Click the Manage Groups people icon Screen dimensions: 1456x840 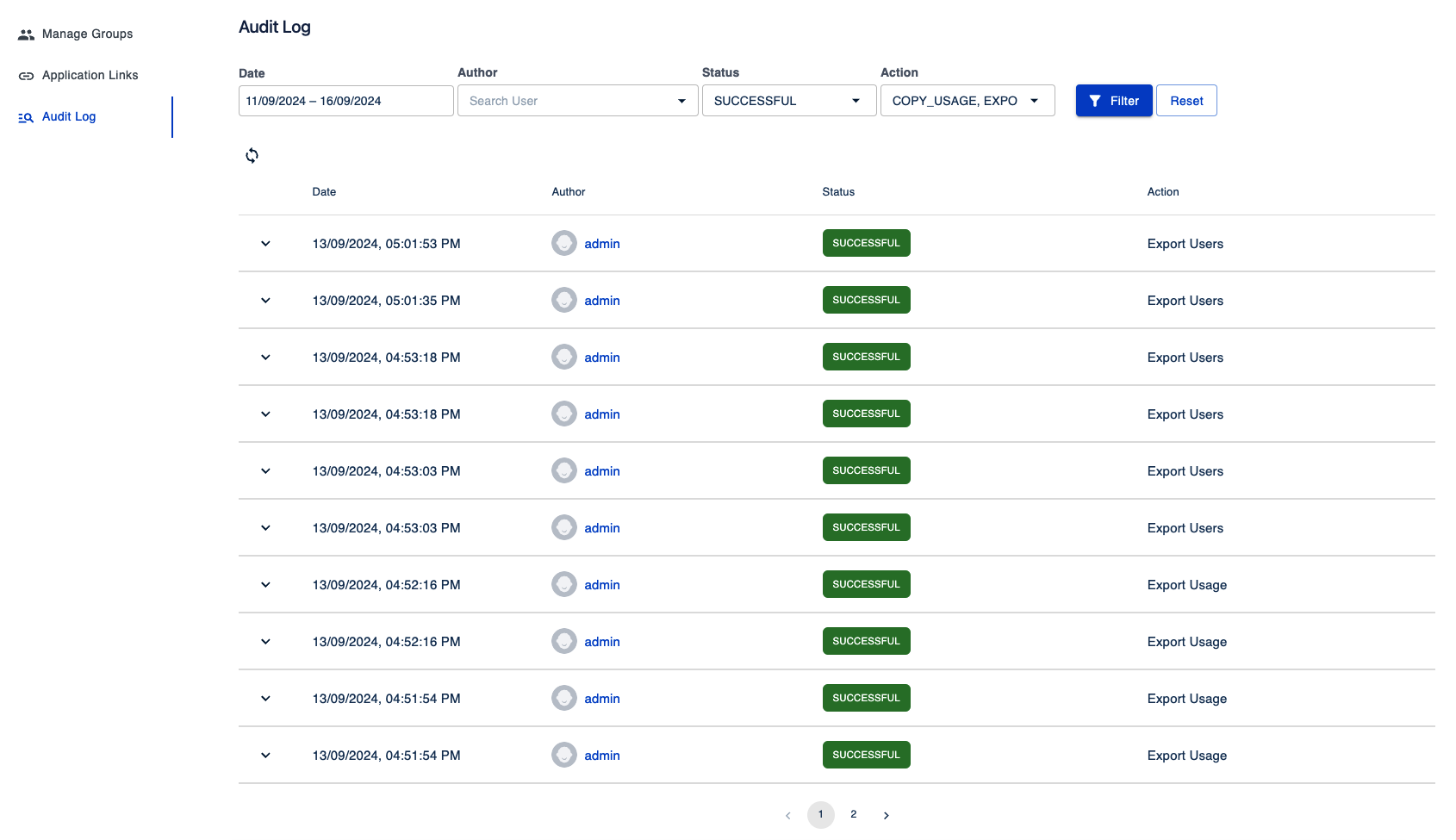coord(26,34)
